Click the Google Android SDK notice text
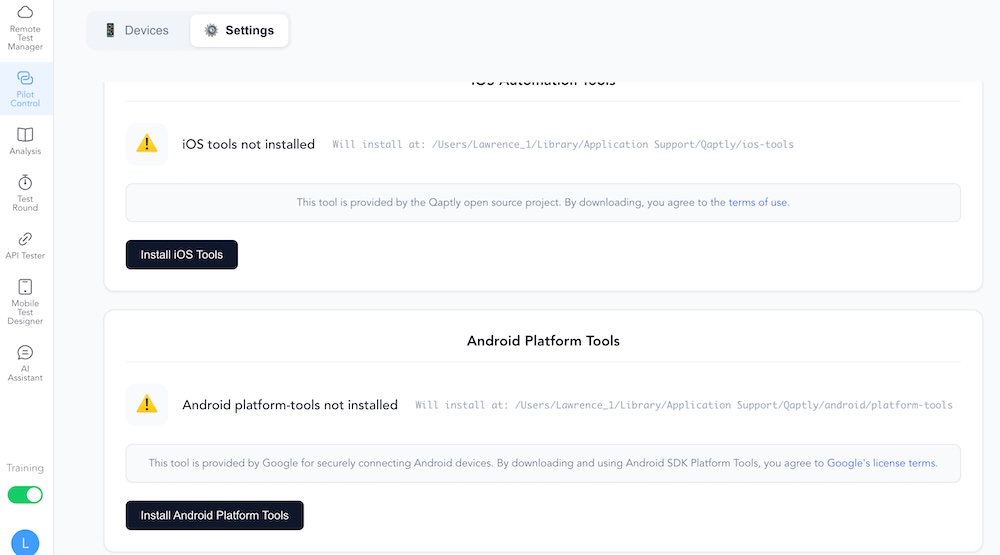 point(543,463)
